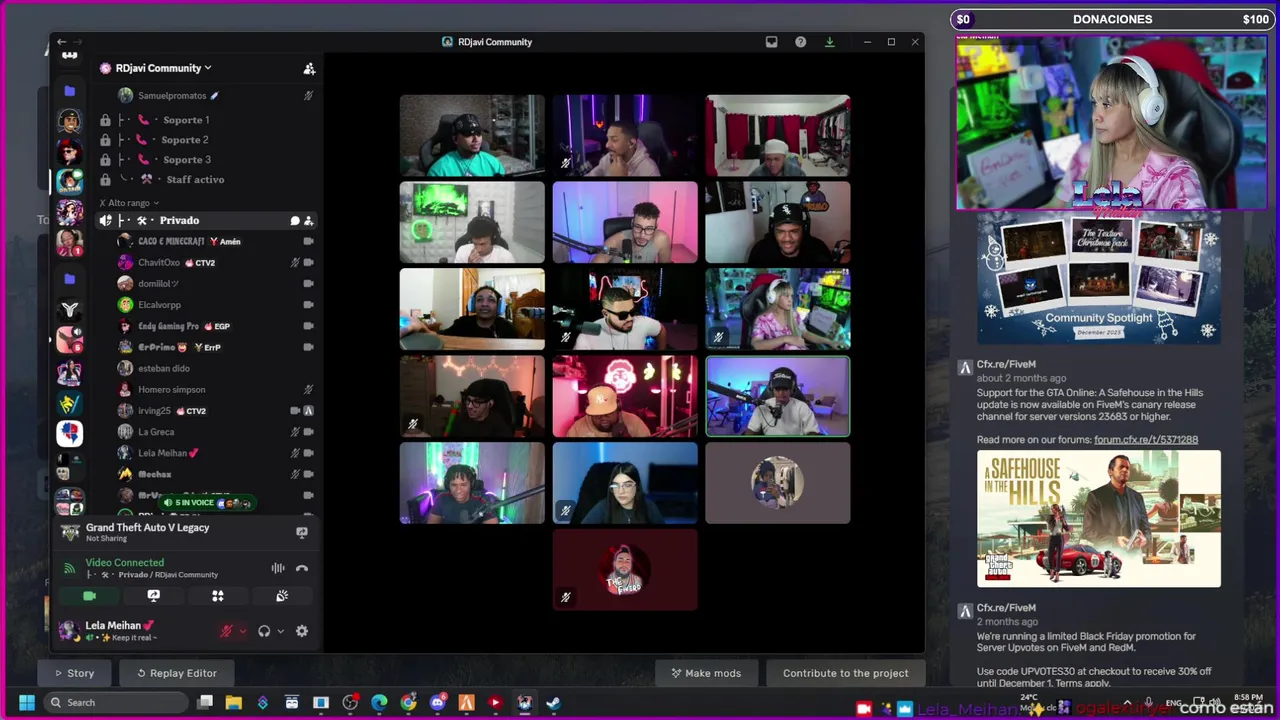The image size is (1280, 720).
Task: Open forum.cfx.re/t/5371288 link
Action: click(x=1146, y=440)
